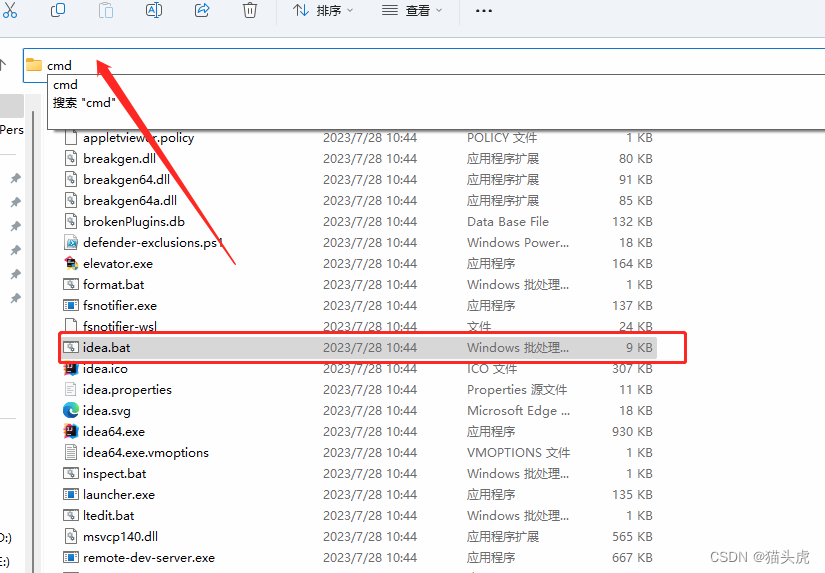This screenshot has height=573, width=825.
Task: Select the appletviewer.policy file name
Action: point(138,138)
